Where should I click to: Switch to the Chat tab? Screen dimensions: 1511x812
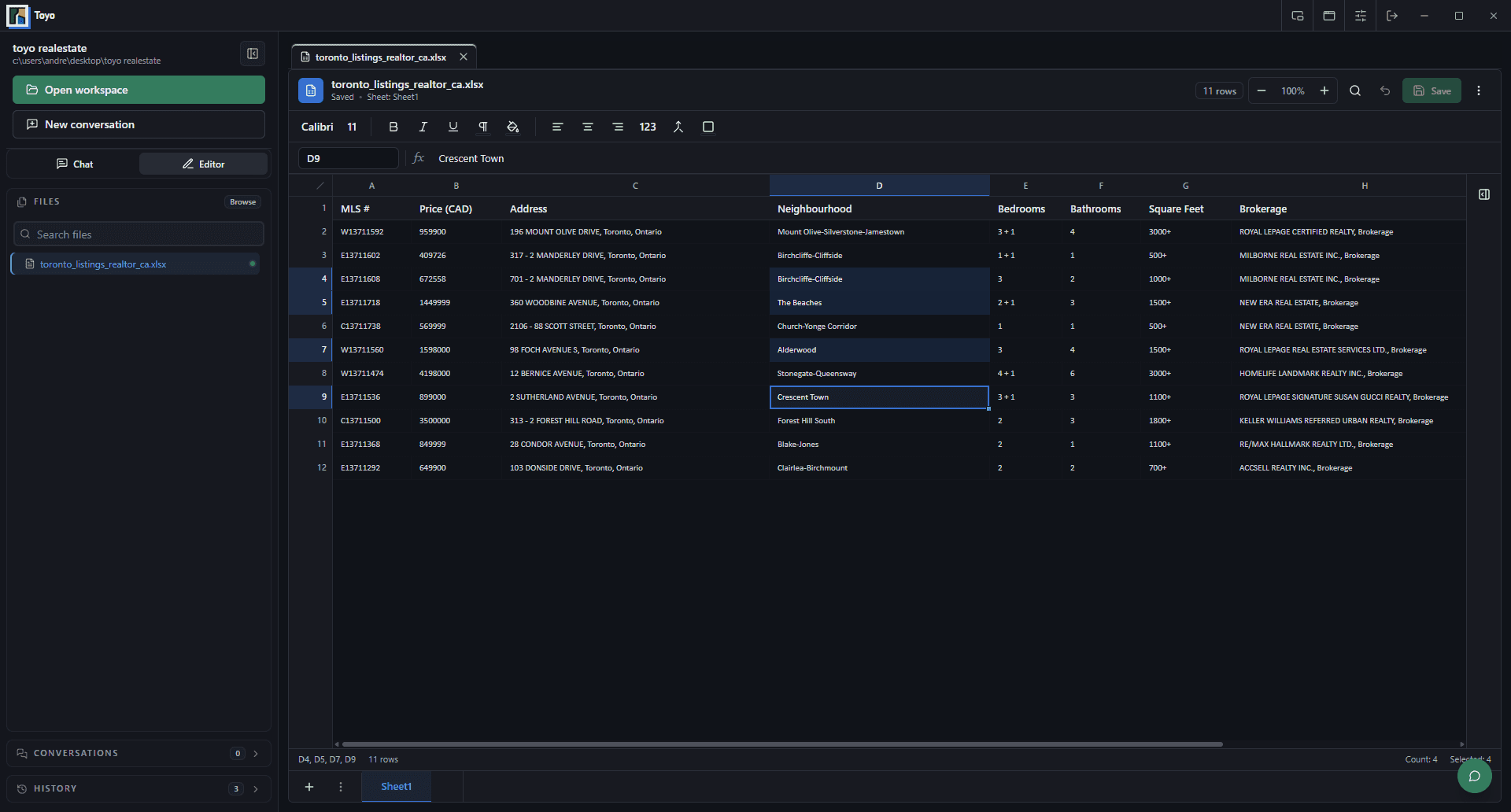74,164
